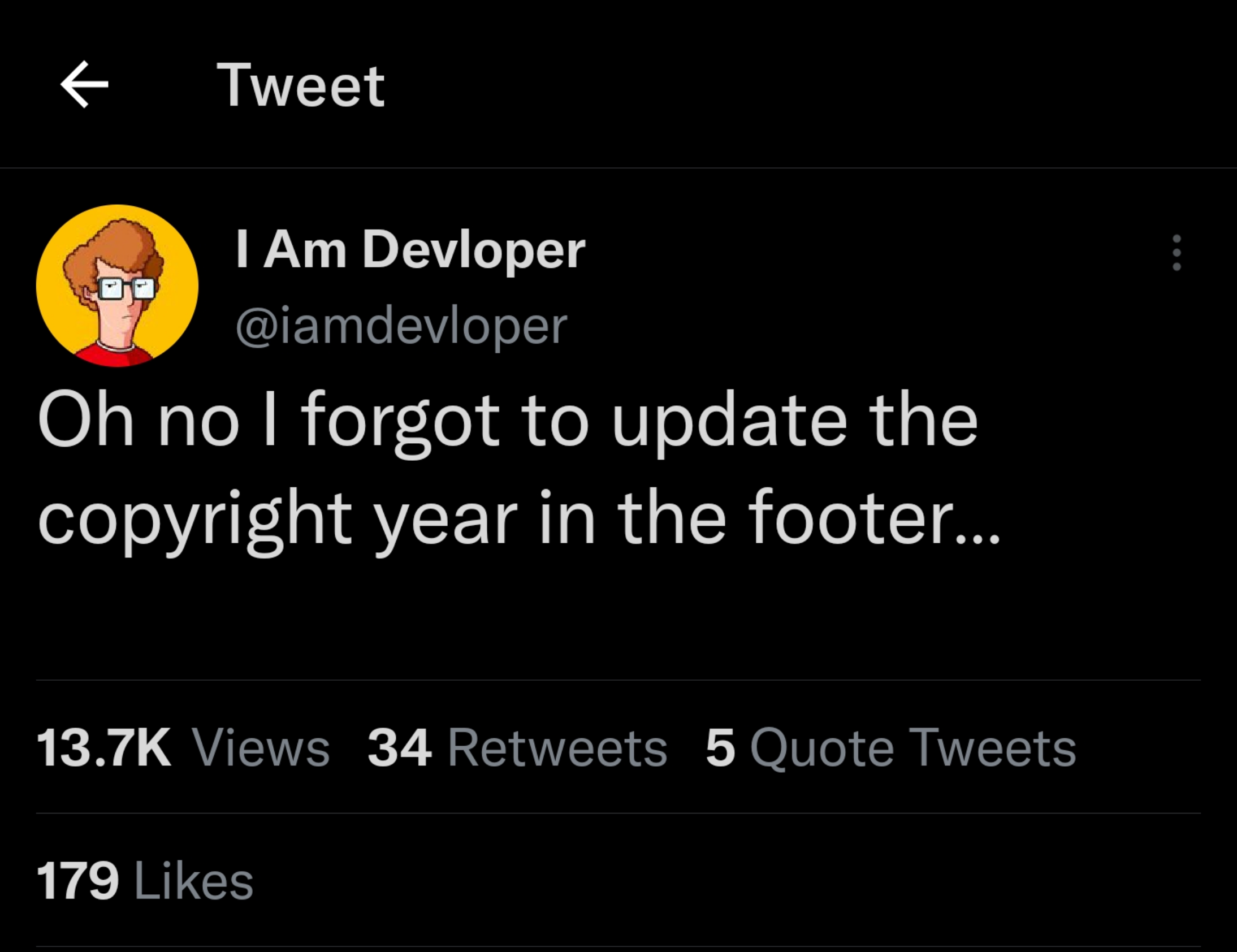Screen dimensions: 1237x952
Task: Click the 'Retweets' label text
Action: coord(557,748)
